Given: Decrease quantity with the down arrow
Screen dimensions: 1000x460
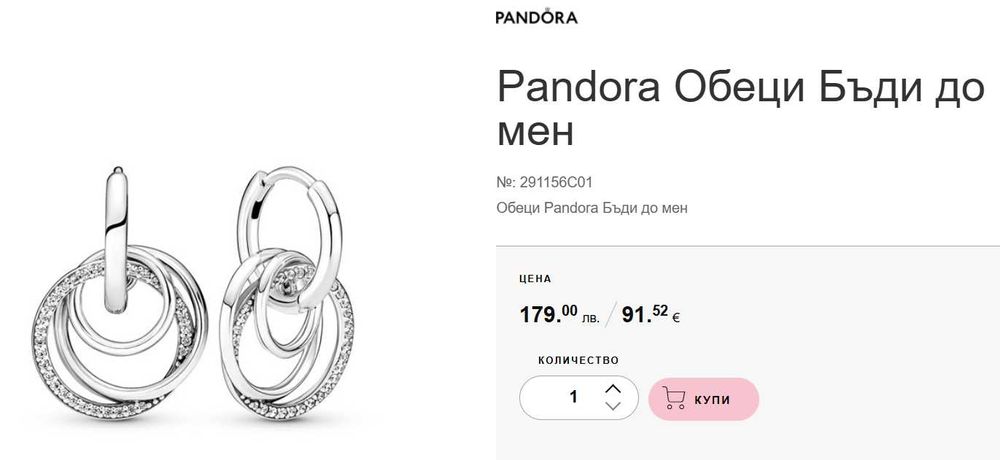Looking at the screenshot, I should point(614,406).
